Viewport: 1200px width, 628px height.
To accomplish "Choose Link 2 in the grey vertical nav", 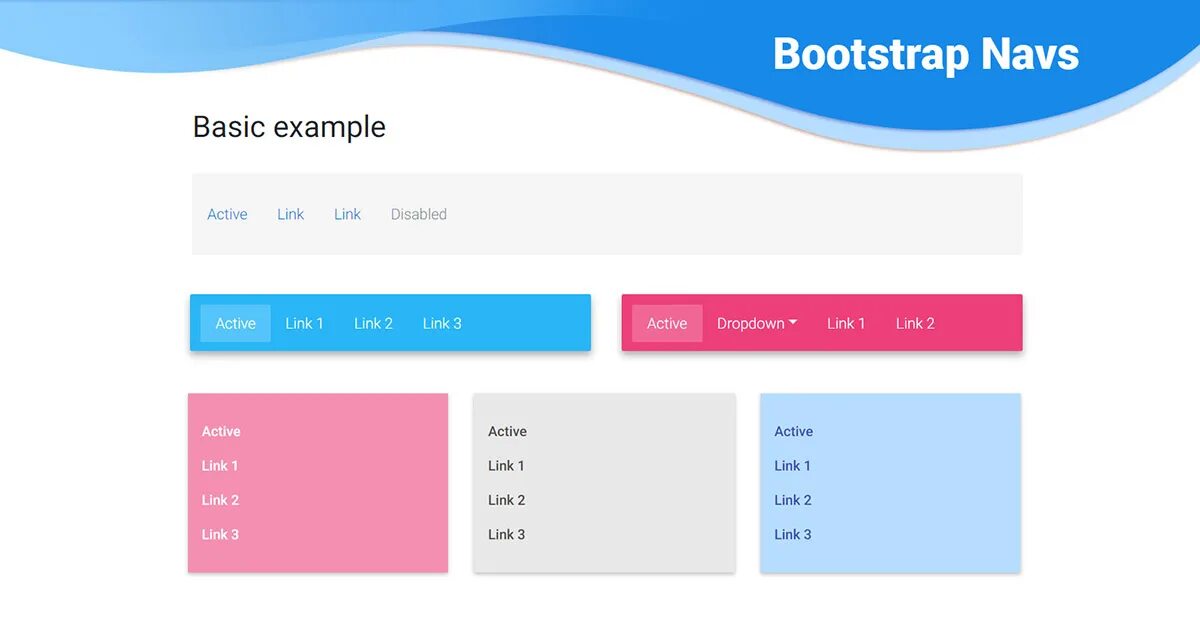I will [506, 500].
